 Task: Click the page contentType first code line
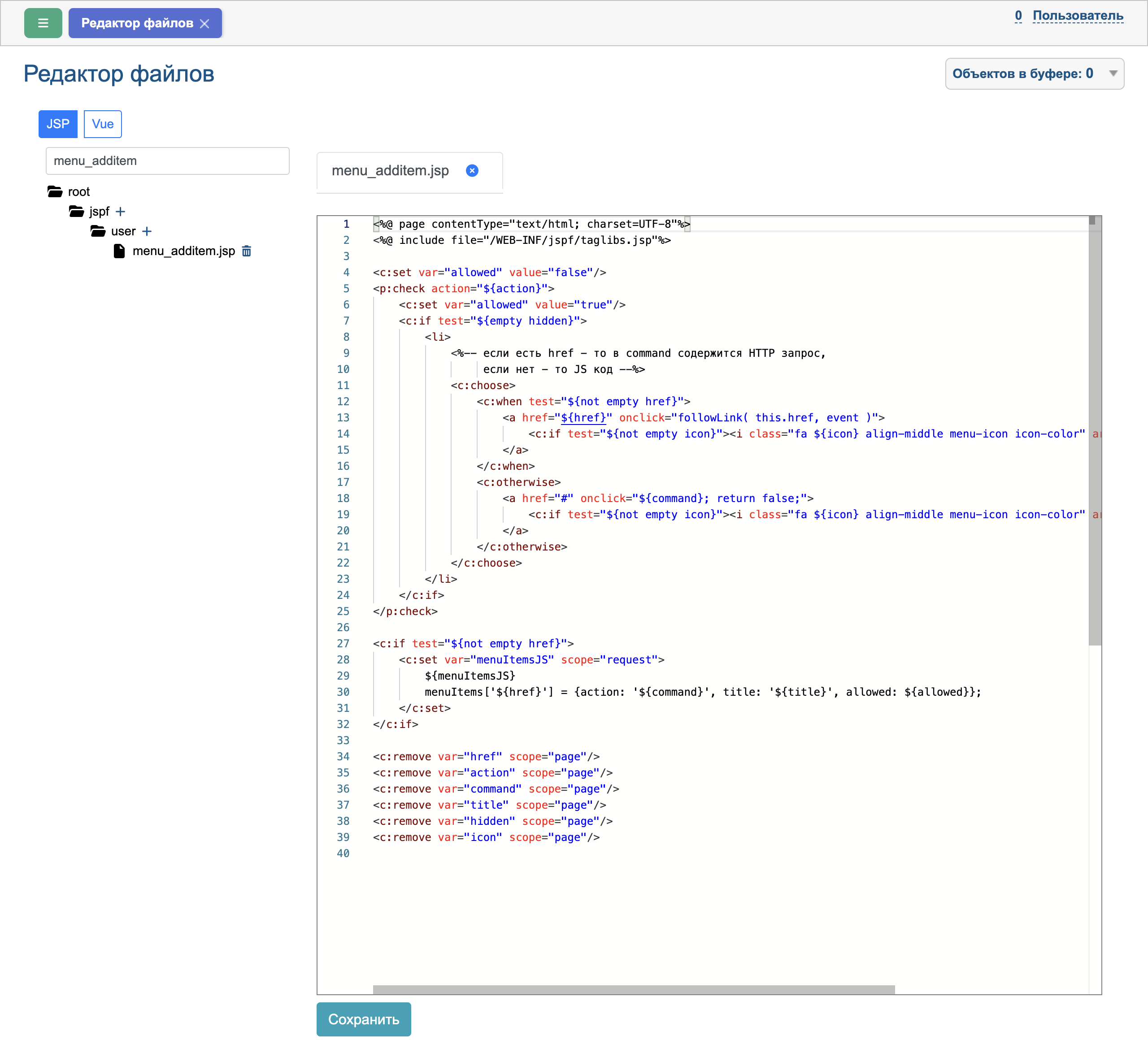pos(532,224)
